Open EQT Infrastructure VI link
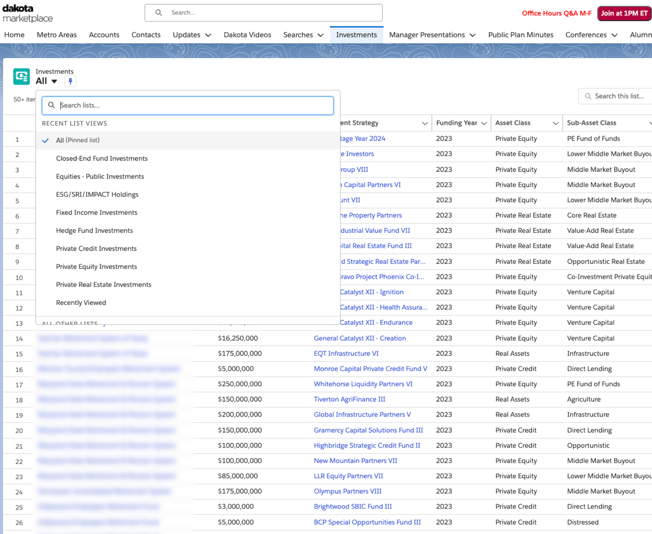The height and width of the screenshot is (534, 652). pyautogui.click(x=346, y=354)
